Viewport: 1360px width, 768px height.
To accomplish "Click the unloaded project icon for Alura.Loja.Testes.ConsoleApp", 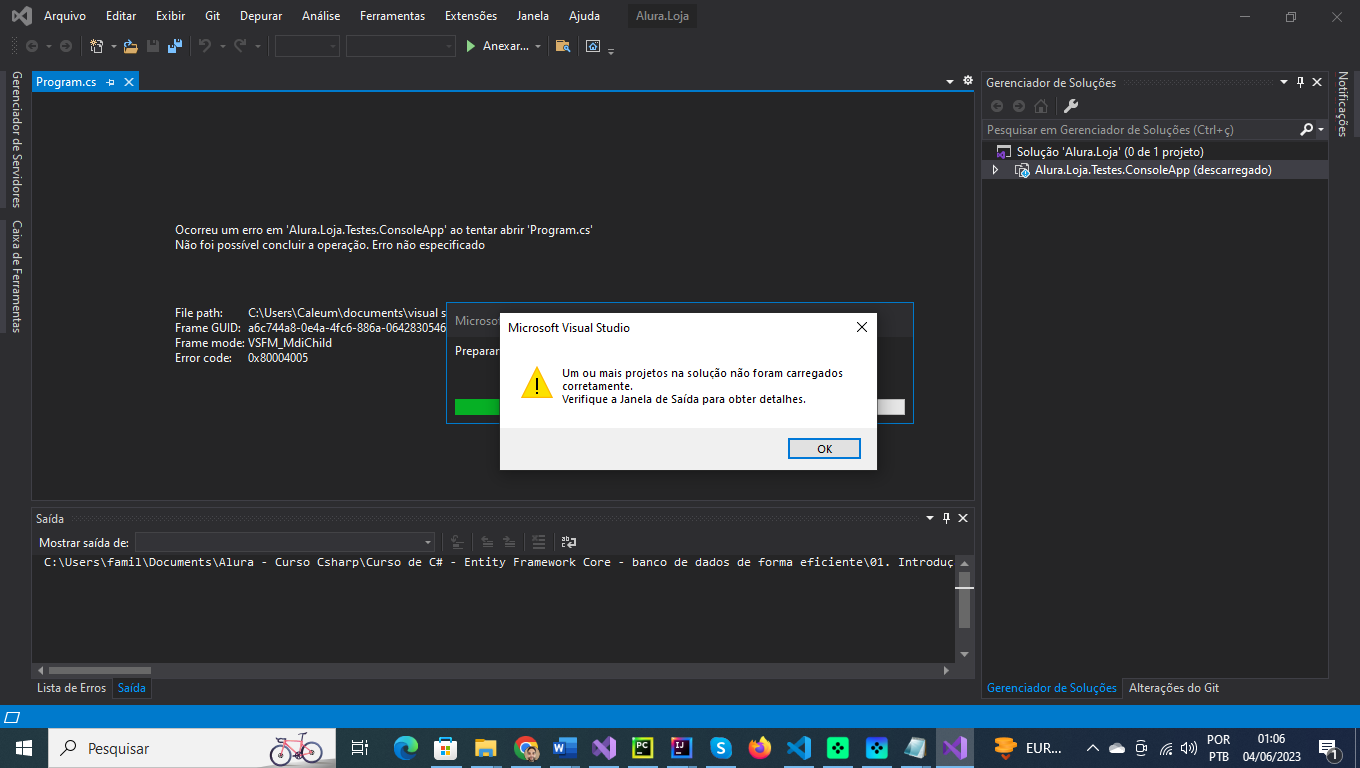I will point(1022,170).
